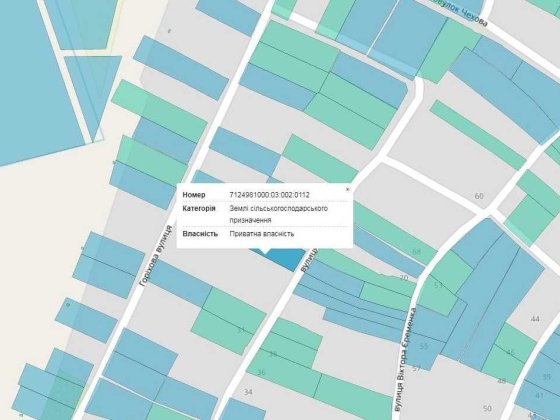This screenshot has height=420, width=560.
Task: Click house number 34 on the map
Action: (248, 392)
